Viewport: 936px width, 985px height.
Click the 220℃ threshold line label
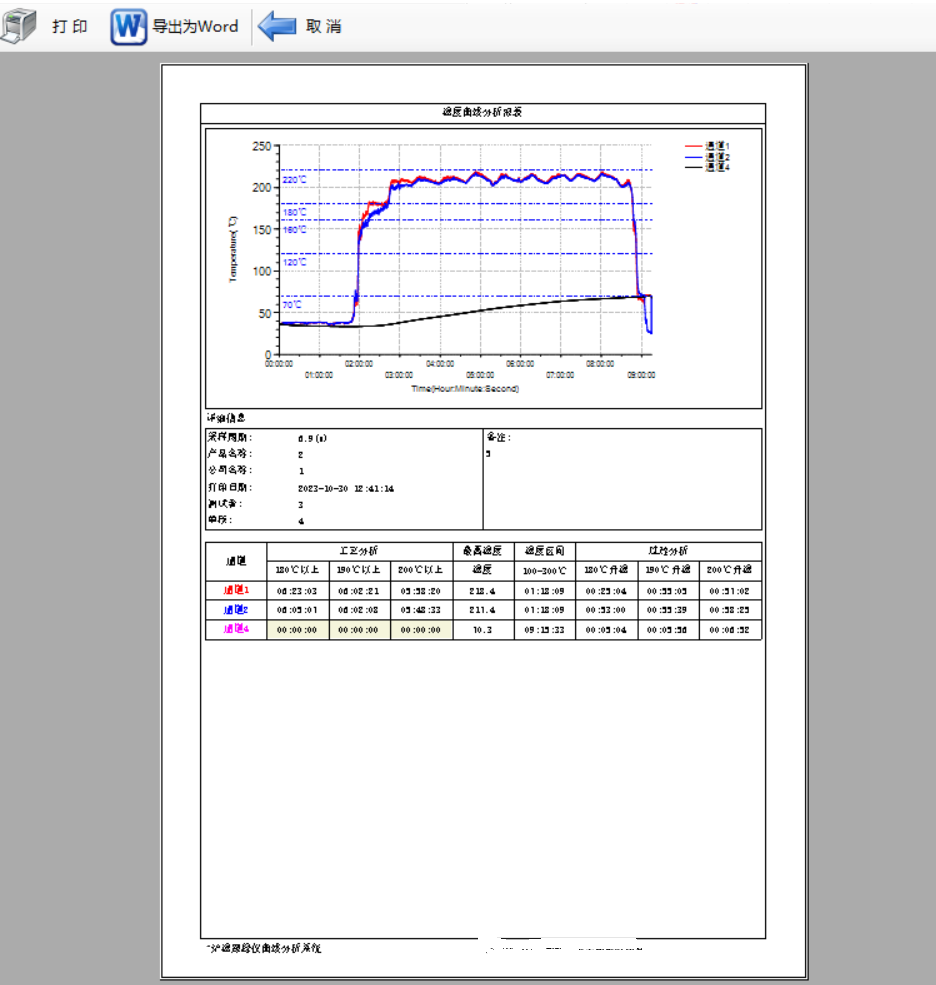tap(294, 180)
